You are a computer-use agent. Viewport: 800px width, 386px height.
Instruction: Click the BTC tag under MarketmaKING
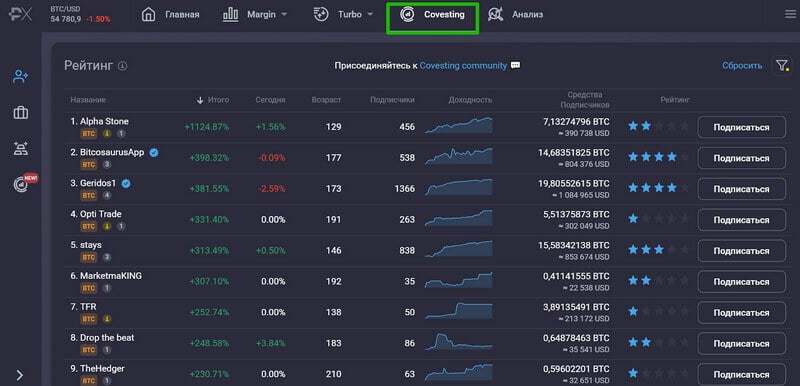pyautogui.click(x=89, y=288)
